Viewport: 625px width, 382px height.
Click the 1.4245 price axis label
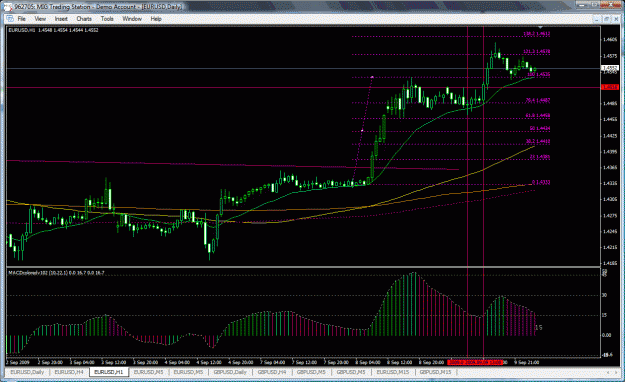(610, 231)
